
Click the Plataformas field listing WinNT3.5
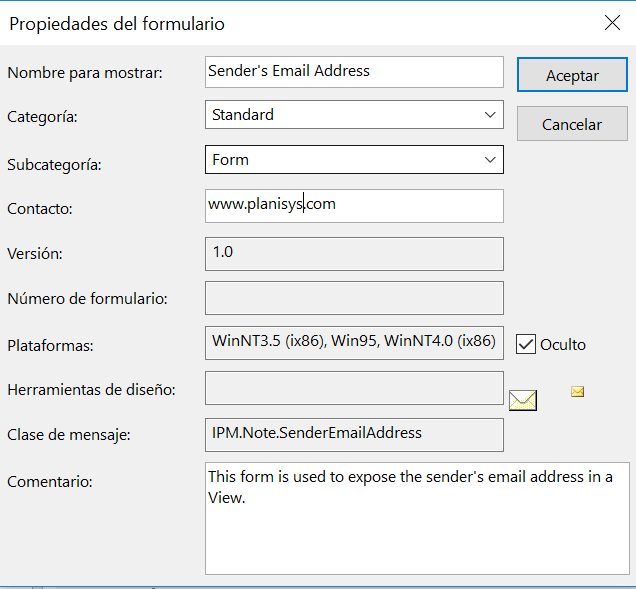click(354, 342)
